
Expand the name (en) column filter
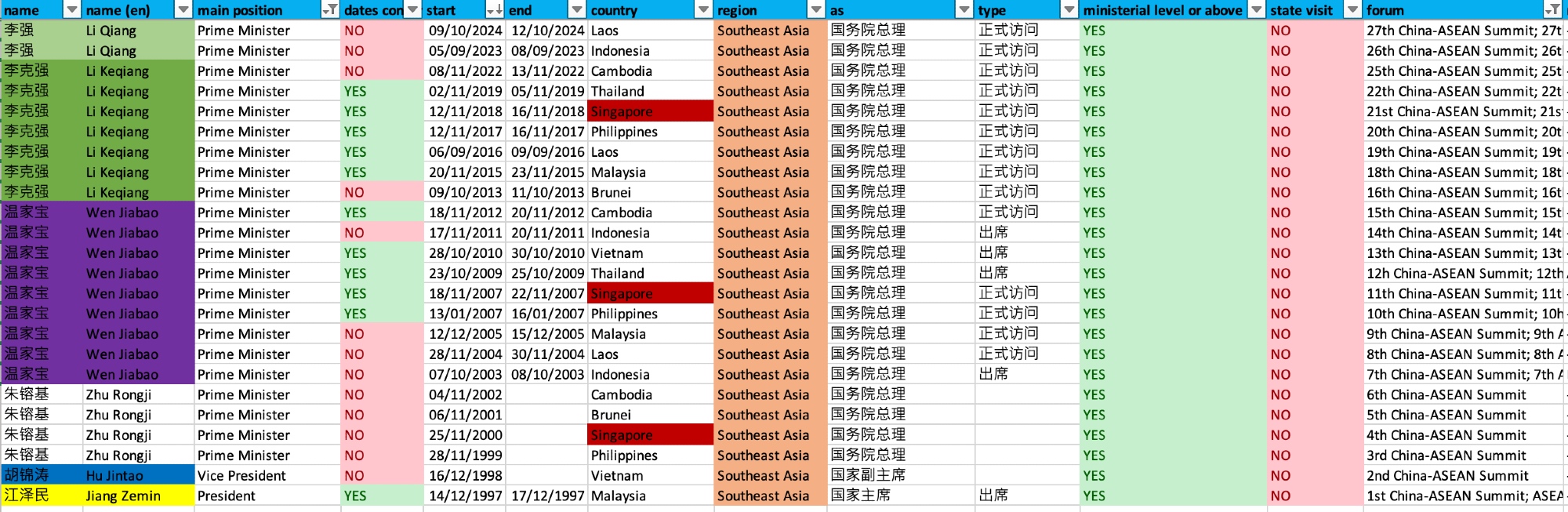[x=183, y=10]
